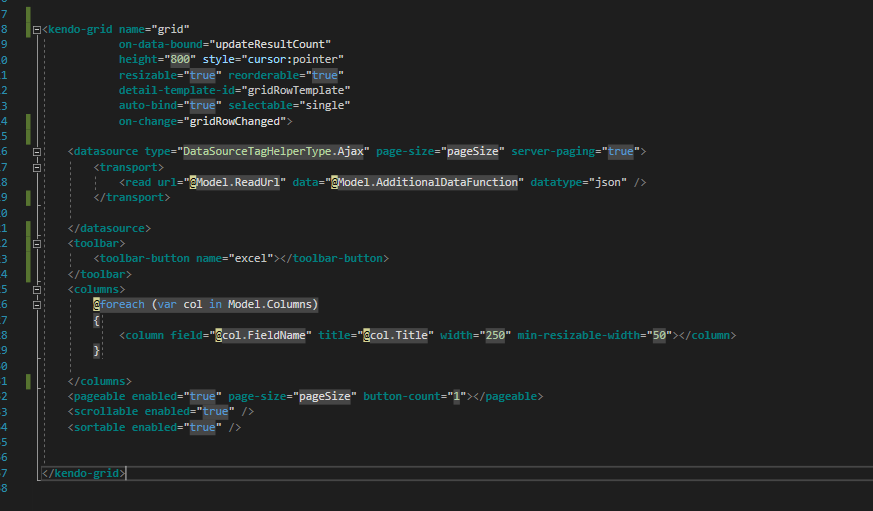The height and width of the screenshot is (511, 873).
Task: Click the column width value "250"
Action: click(x=495, y=335)
